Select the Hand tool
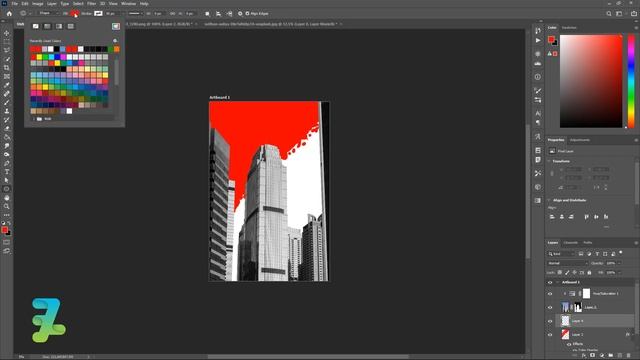Viewport: 640px width, 360px height. 7,198
